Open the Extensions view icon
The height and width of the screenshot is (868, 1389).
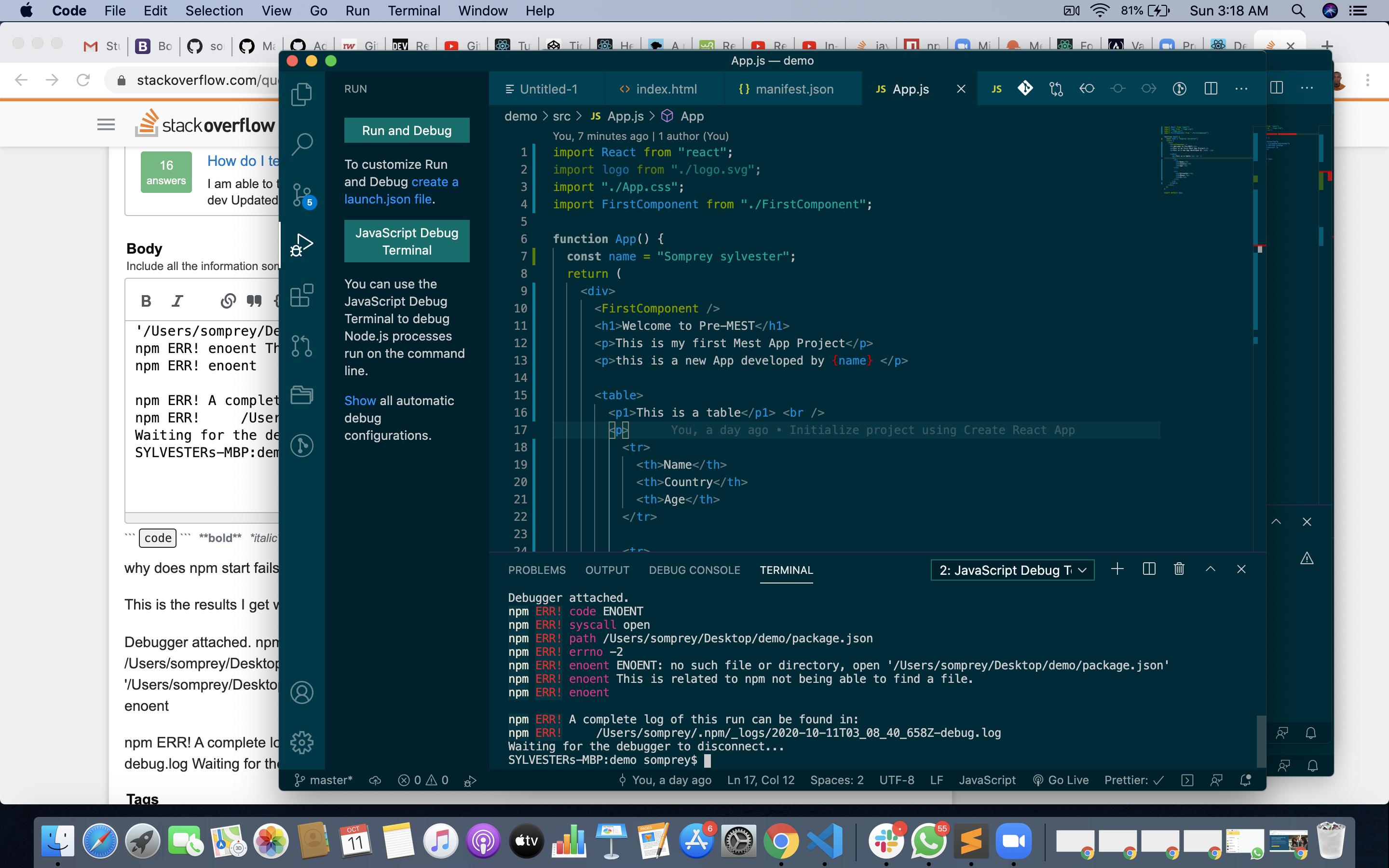(x=301, y=296)
